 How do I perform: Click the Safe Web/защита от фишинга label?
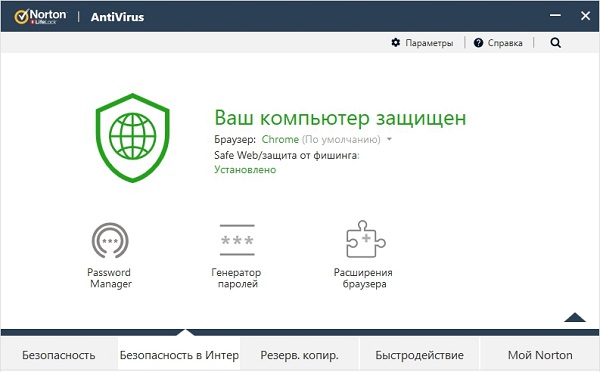pyautogui.click(x=287, y=155)
